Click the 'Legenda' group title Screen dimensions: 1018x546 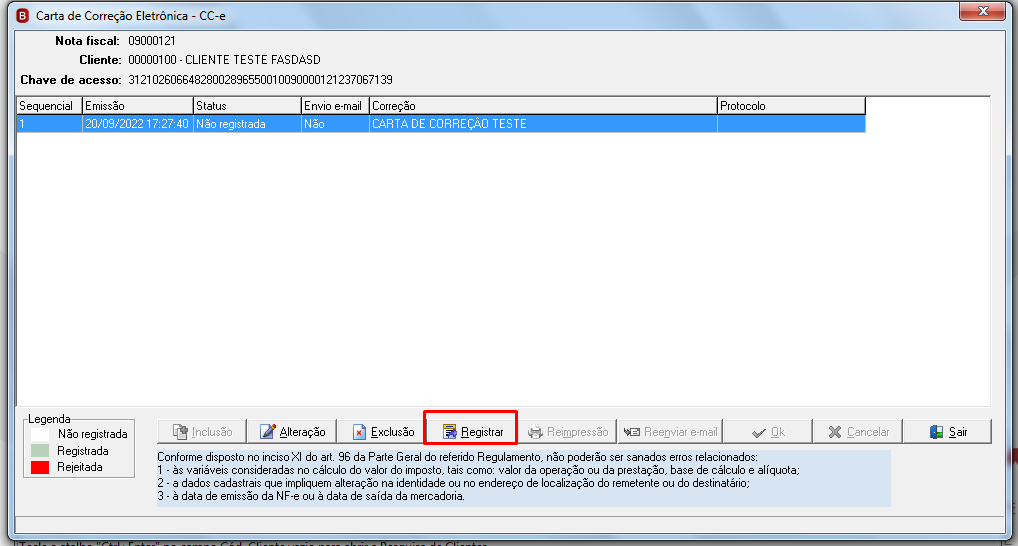pos(49,419)
